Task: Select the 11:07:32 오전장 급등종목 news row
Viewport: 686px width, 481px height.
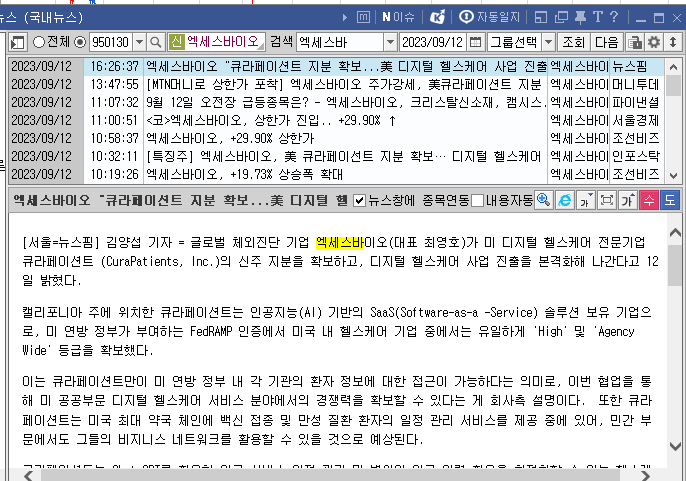Action: pyautogui.click(x=336, y=102)
